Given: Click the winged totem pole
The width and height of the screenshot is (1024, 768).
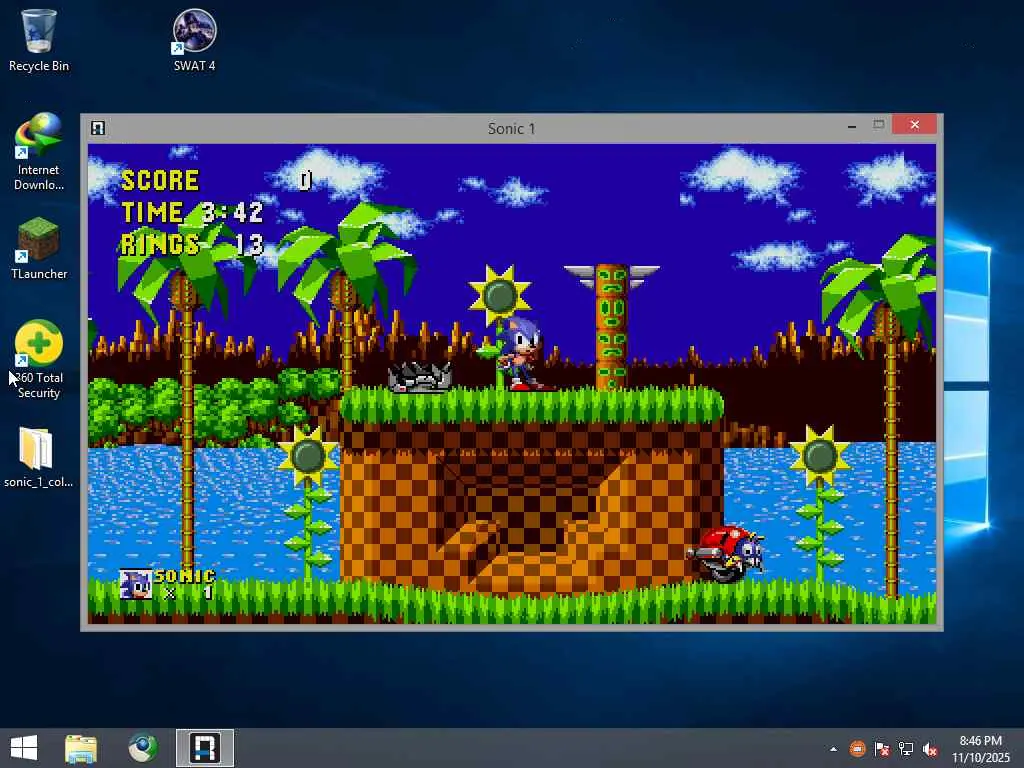Looking at the screenshot, I should point(612,327).
